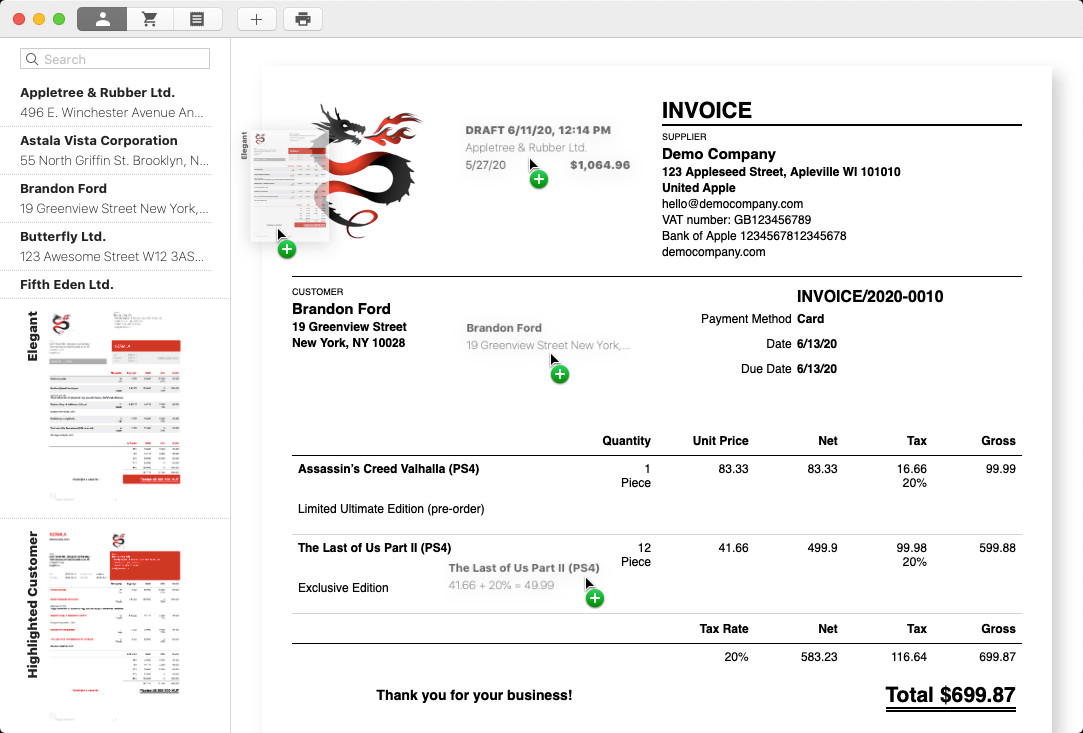Screen dimensions: 1083x733
Task: Click Thank you for your business! note
Action: pyautogui.click(x=474, y=696)
